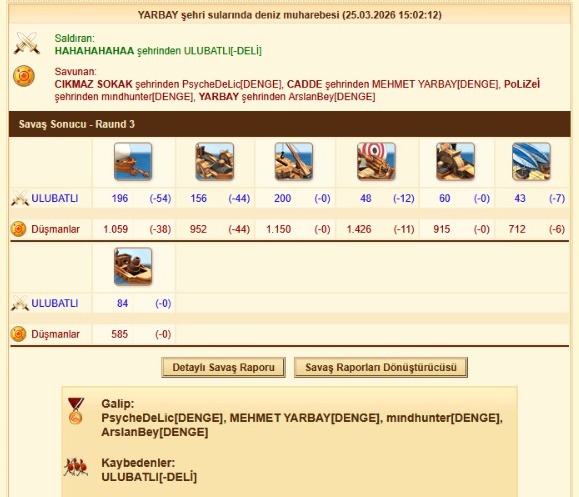Image resolution: width=579 pixels, height=497 pixels.
Task: Click the loss value (-7)
Action: tap(557, 198)
